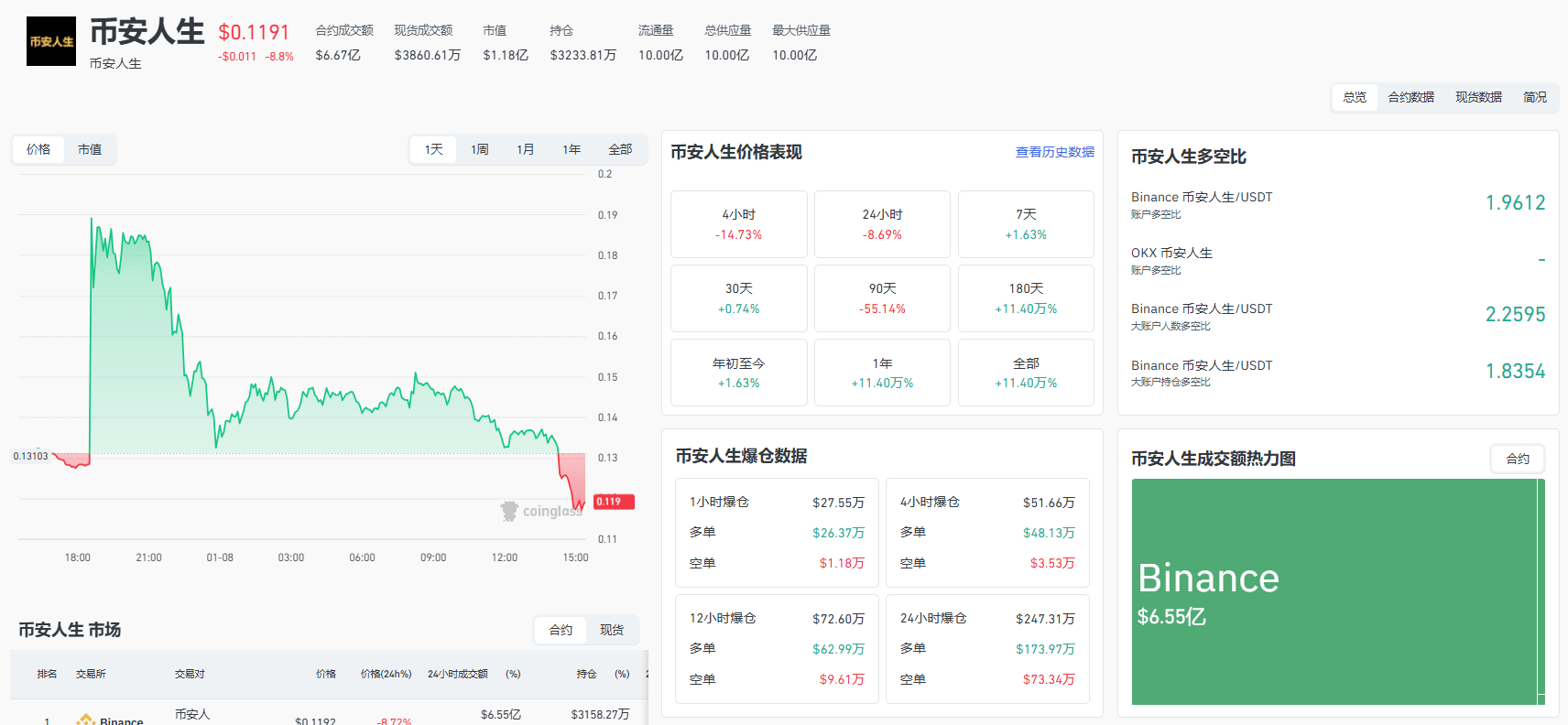Show the 全部 chart range

click(620, 149)
